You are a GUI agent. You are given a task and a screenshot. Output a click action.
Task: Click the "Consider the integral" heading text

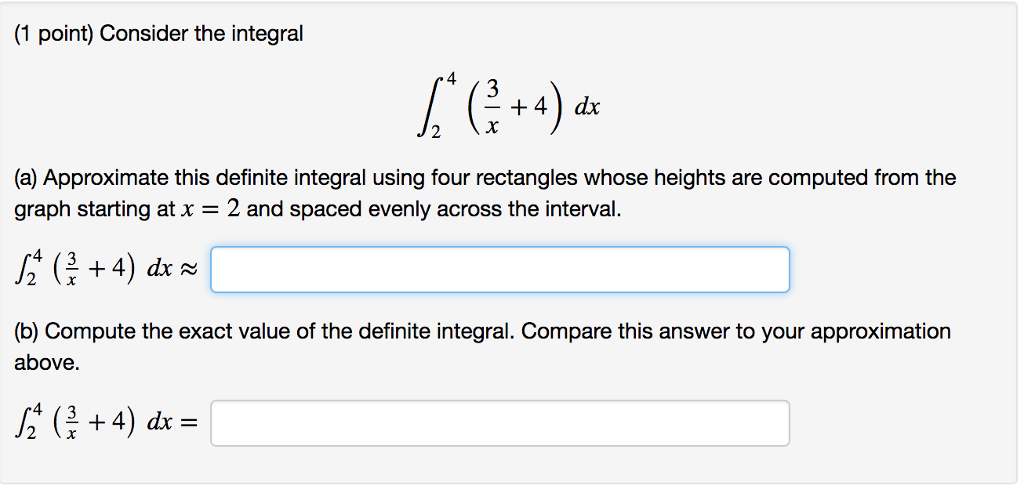[x=201, y=34]
